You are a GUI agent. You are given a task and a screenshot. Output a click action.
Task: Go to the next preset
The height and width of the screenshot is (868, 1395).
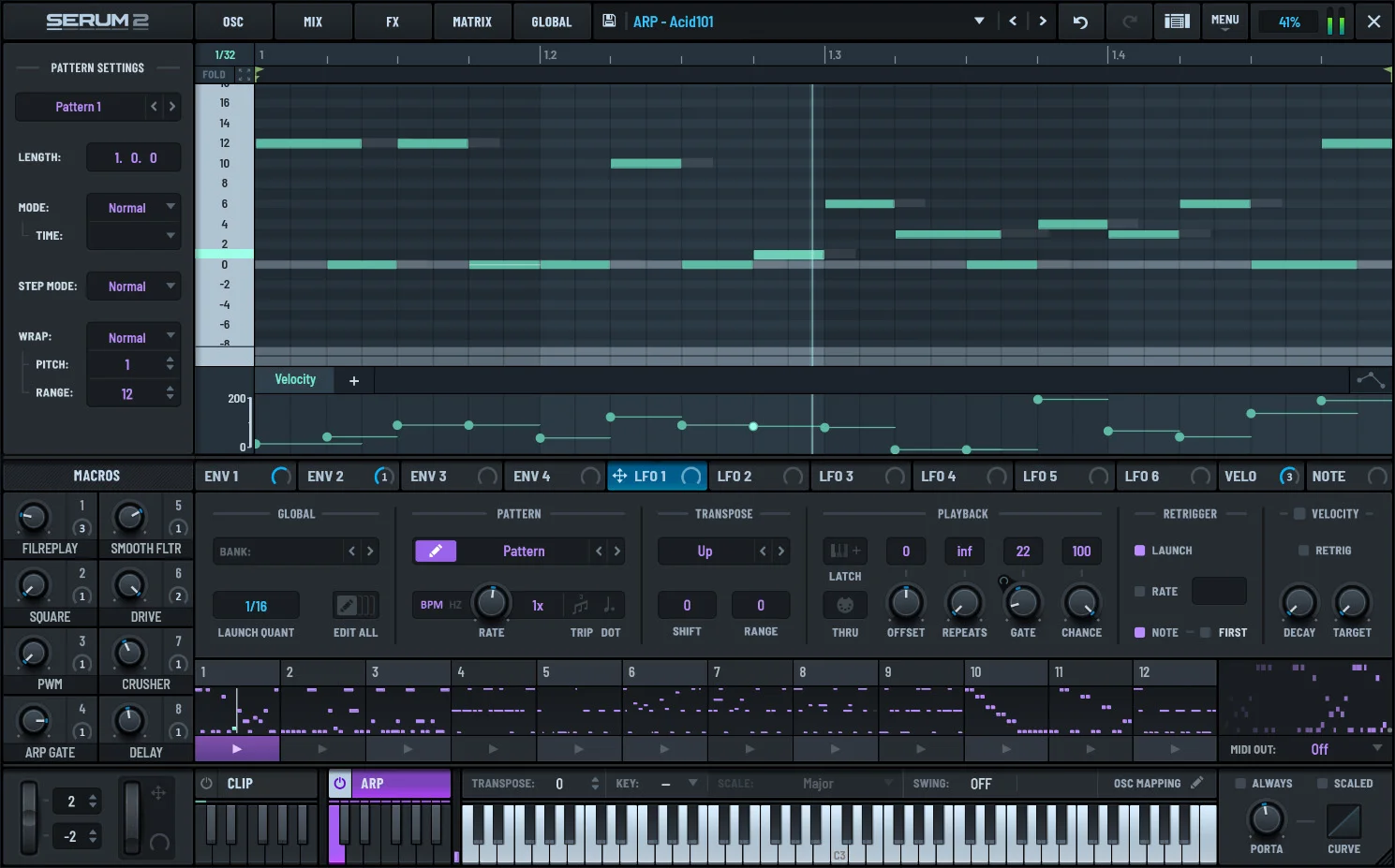1043,21
